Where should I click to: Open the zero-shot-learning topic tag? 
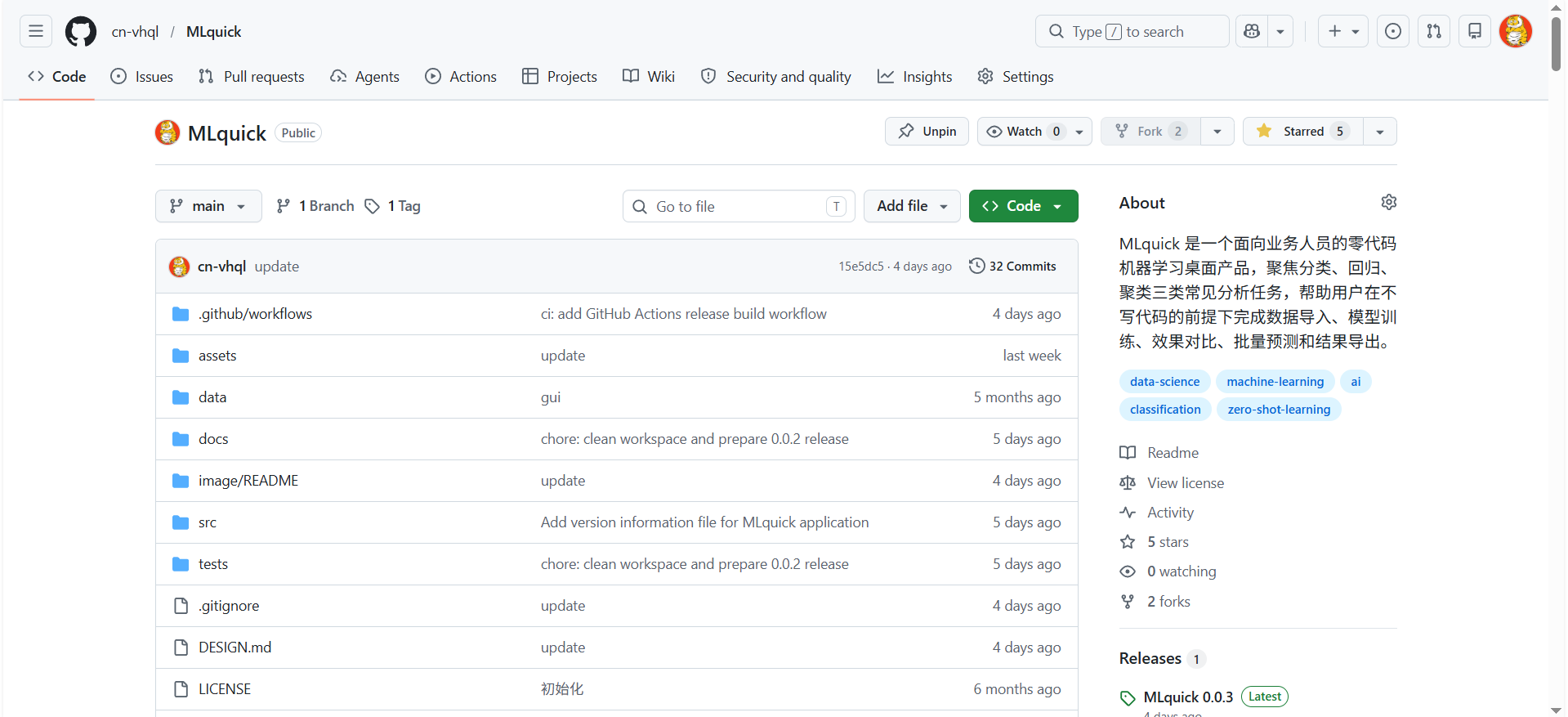pos(1279,410)
